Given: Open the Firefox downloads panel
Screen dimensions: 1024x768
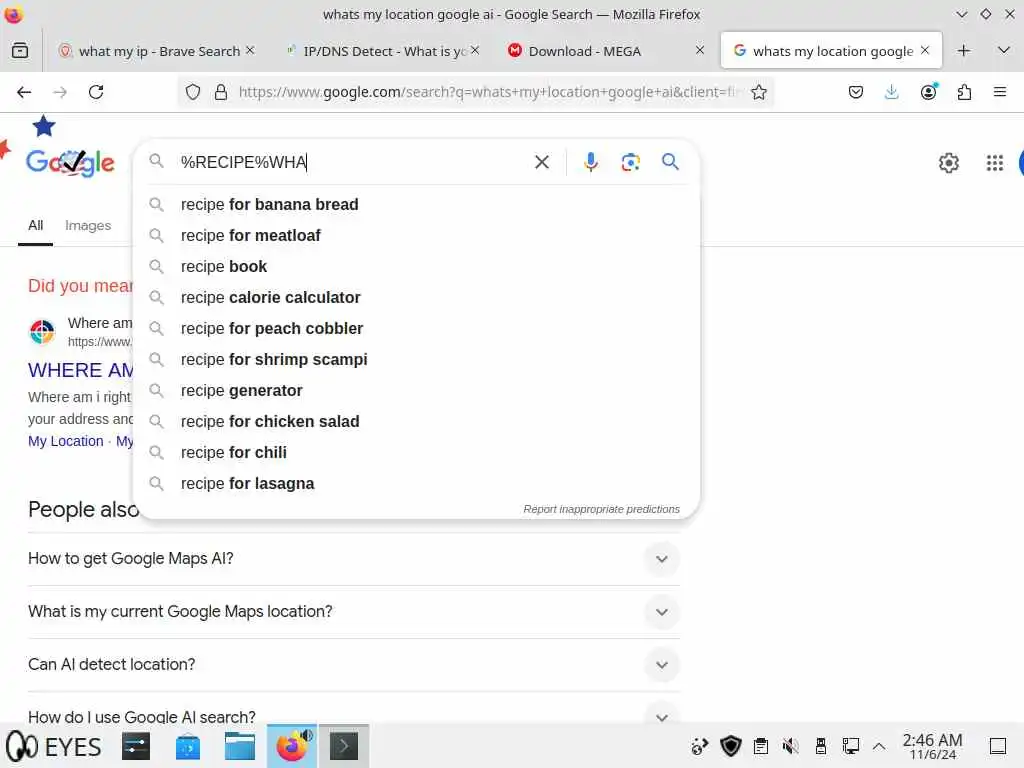Looking at the screenshot, I should pyautogui.click(x=891, y=92).
